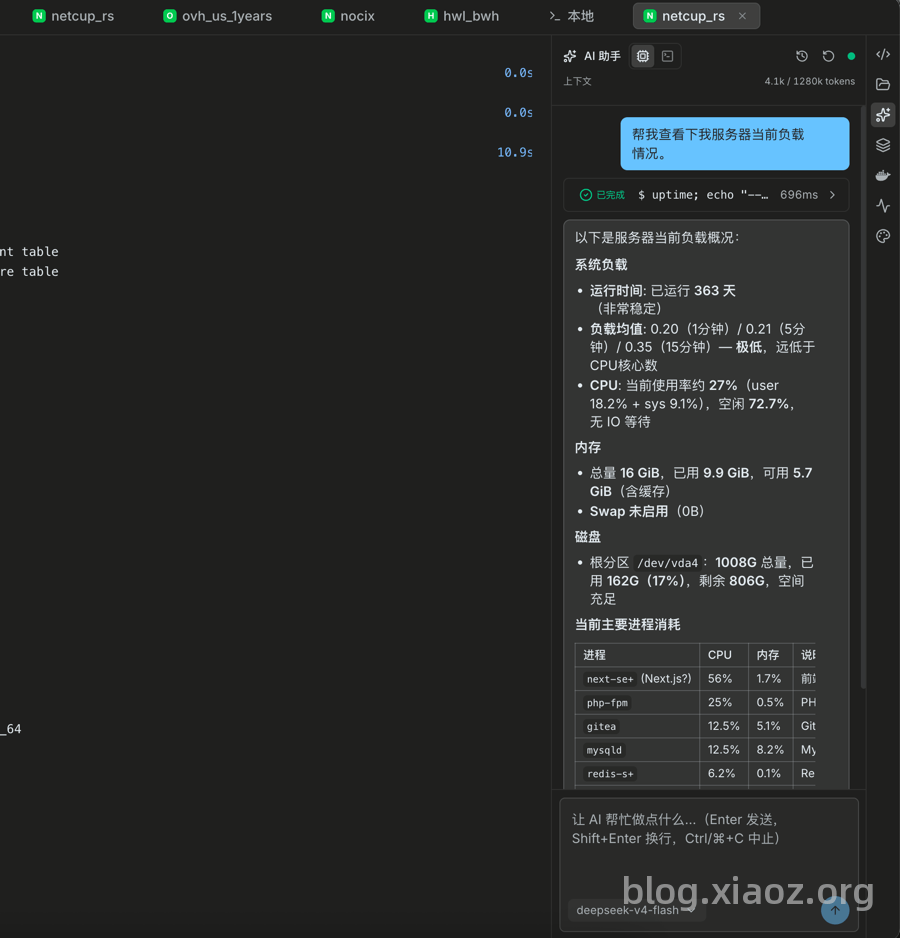Click the green connection status dot
This screenshot has height=938, width=900.
pos(852,56)
